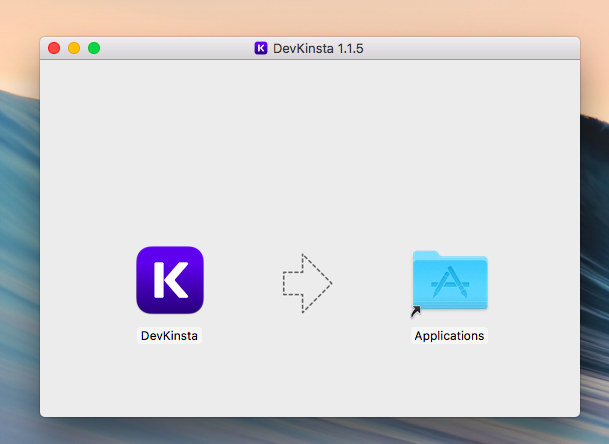The height and width of the screenshot is (444, 609).
Task: Select the DevKinsta filename label
Action: click(169, 336)
